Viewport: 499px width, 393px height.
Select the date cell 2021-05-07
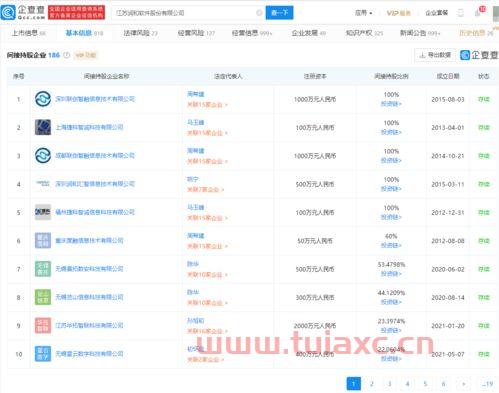pyautogui.click(x=448, y=354)
